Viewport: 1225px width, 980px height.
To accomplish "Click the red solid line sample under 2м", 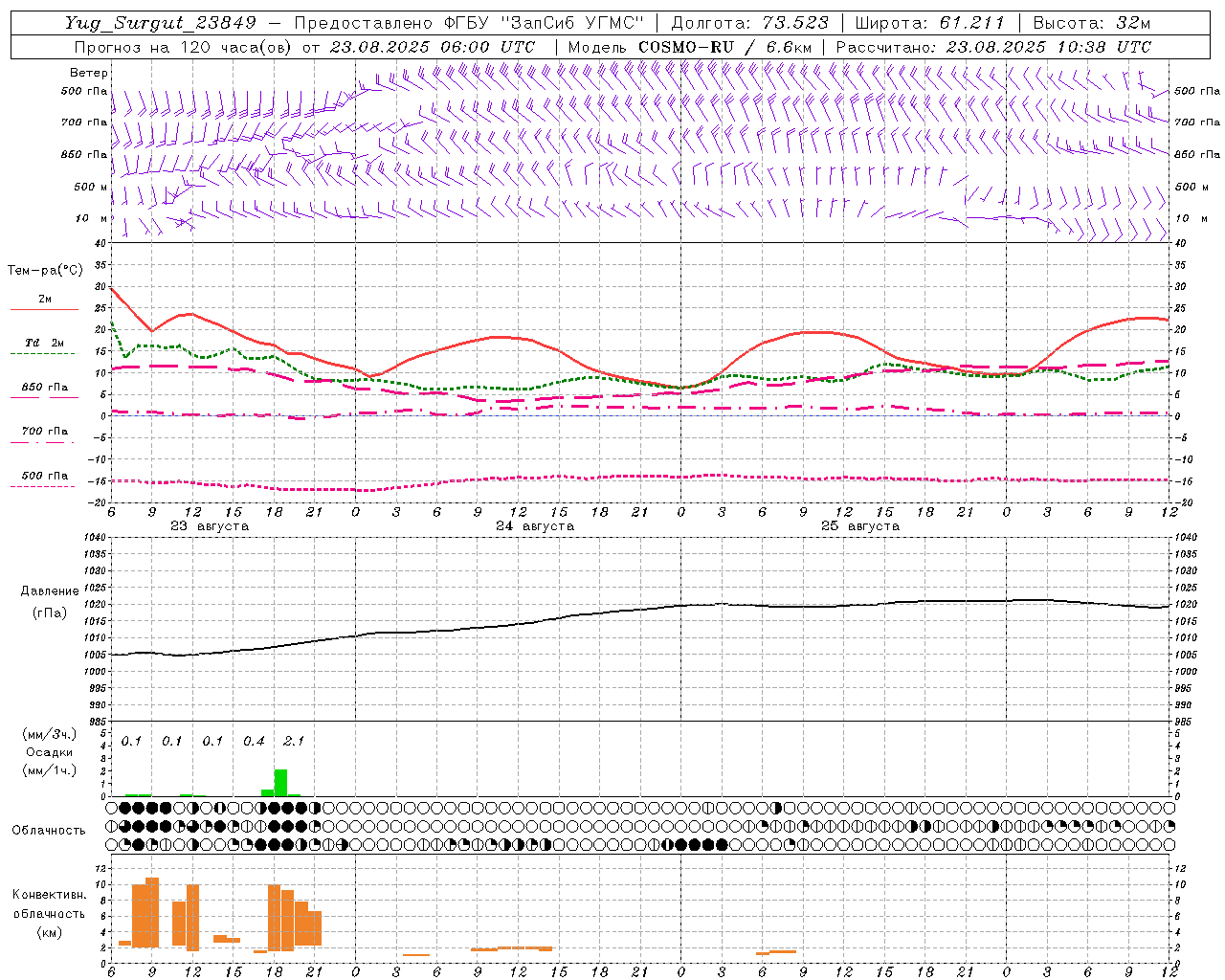I will coord(44,309).
